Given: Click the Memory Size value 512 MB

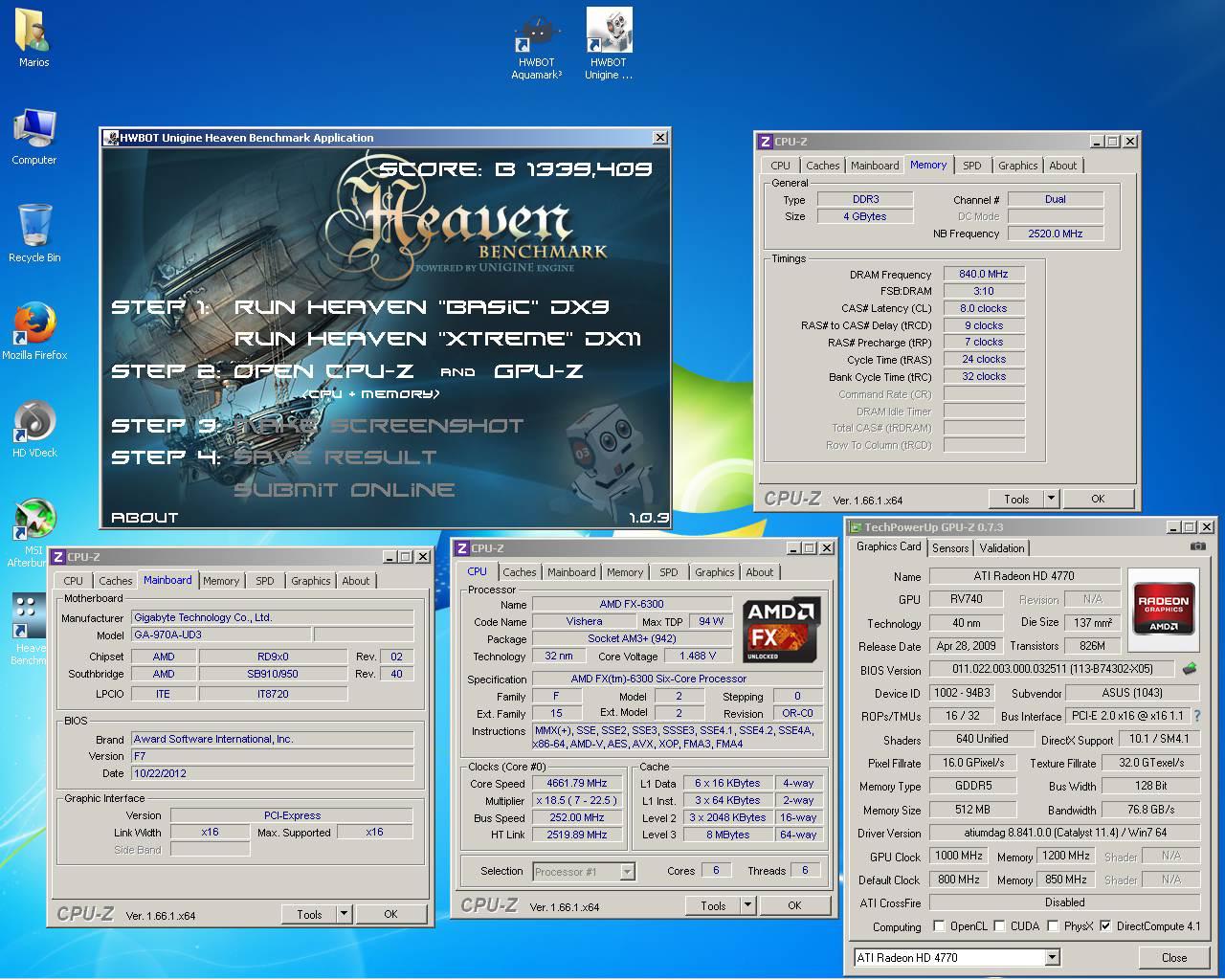Looking at the screenshot, I should click(x=972, y=809).
